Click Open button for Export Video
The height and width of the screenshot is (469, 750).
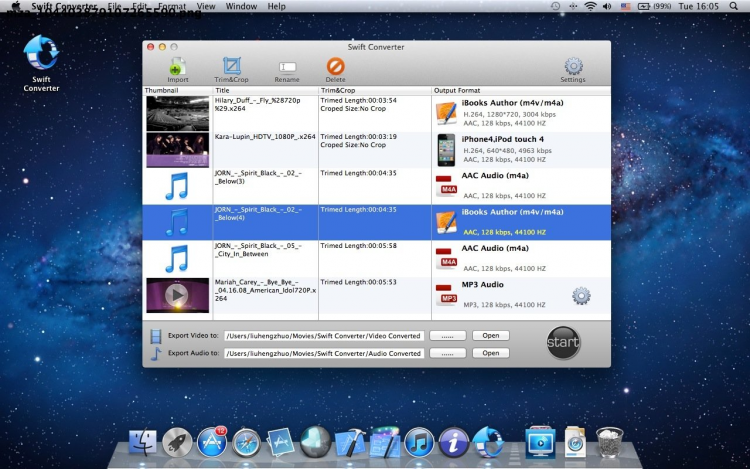point(490,336)
